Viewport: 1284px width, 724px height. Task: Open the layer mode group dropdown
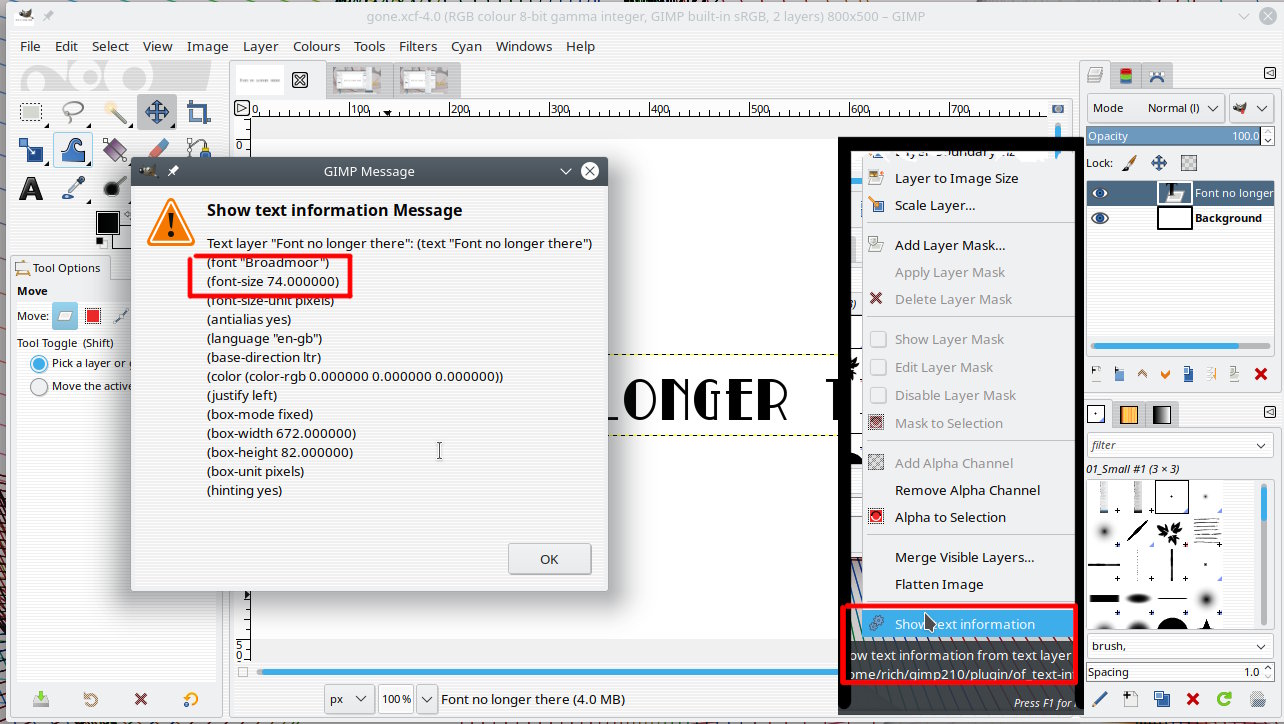point(1250,108)
